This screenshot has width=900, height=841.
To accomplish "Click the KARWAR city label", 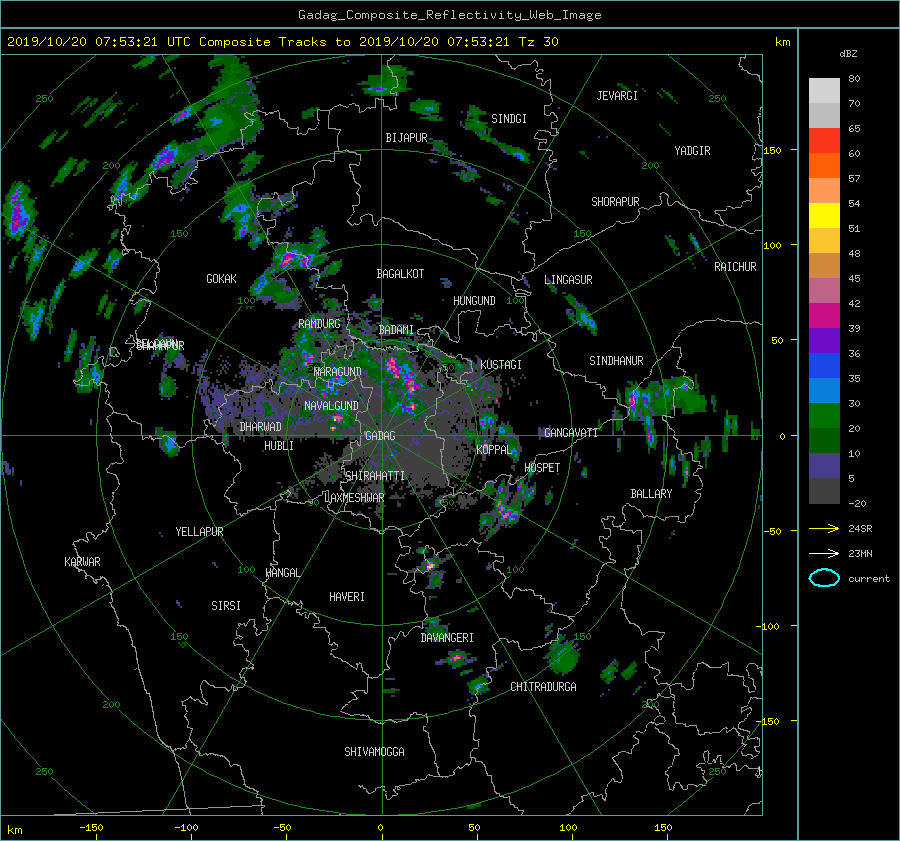I will coord(82,561).
